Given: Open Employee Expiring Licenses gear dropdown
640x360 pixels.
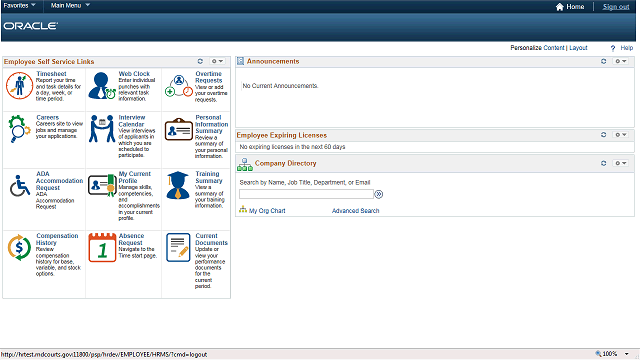Looking at the screenshot, I should (621, 135).
